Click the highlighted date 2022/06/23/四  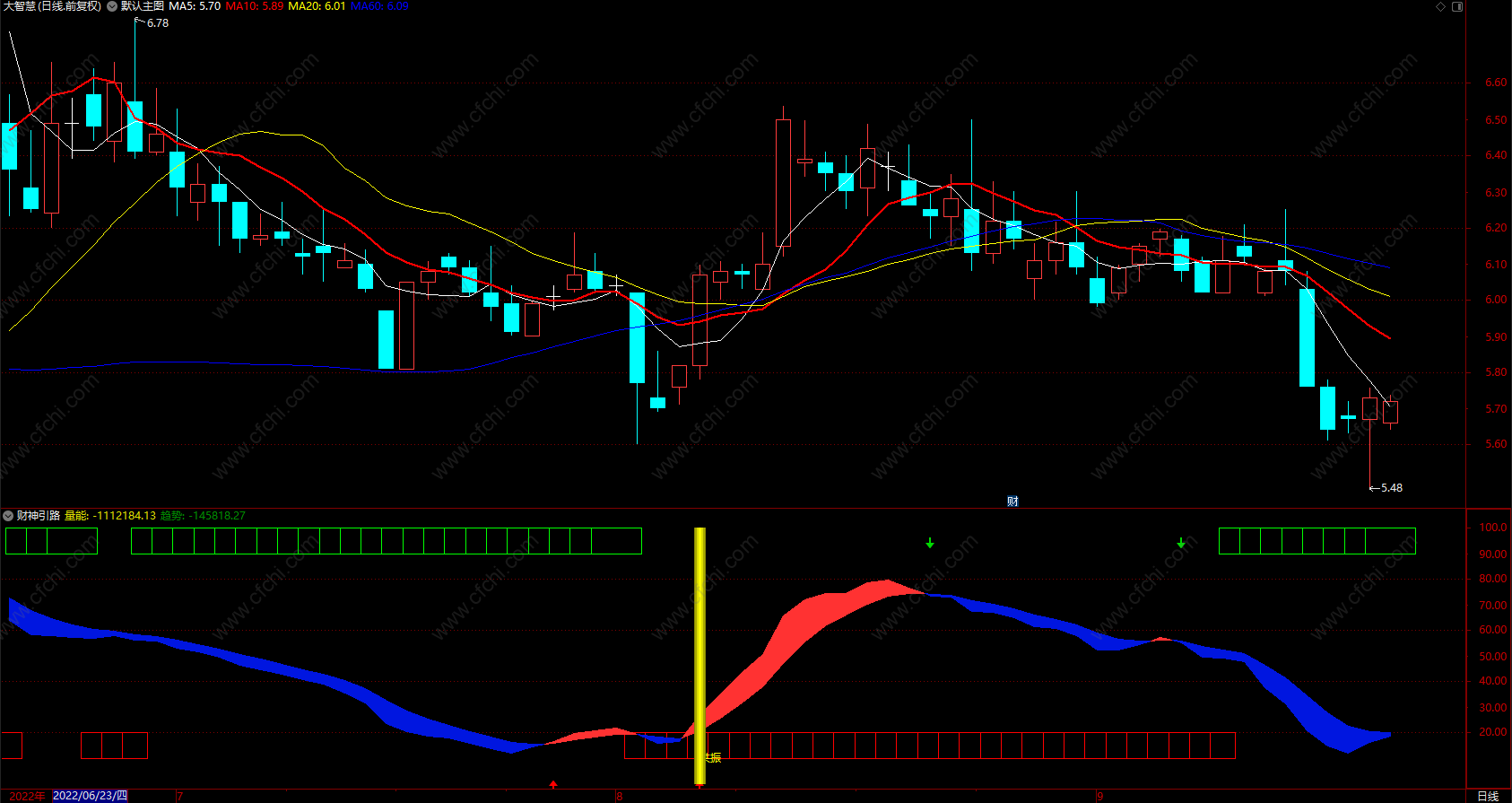[91, 796]
